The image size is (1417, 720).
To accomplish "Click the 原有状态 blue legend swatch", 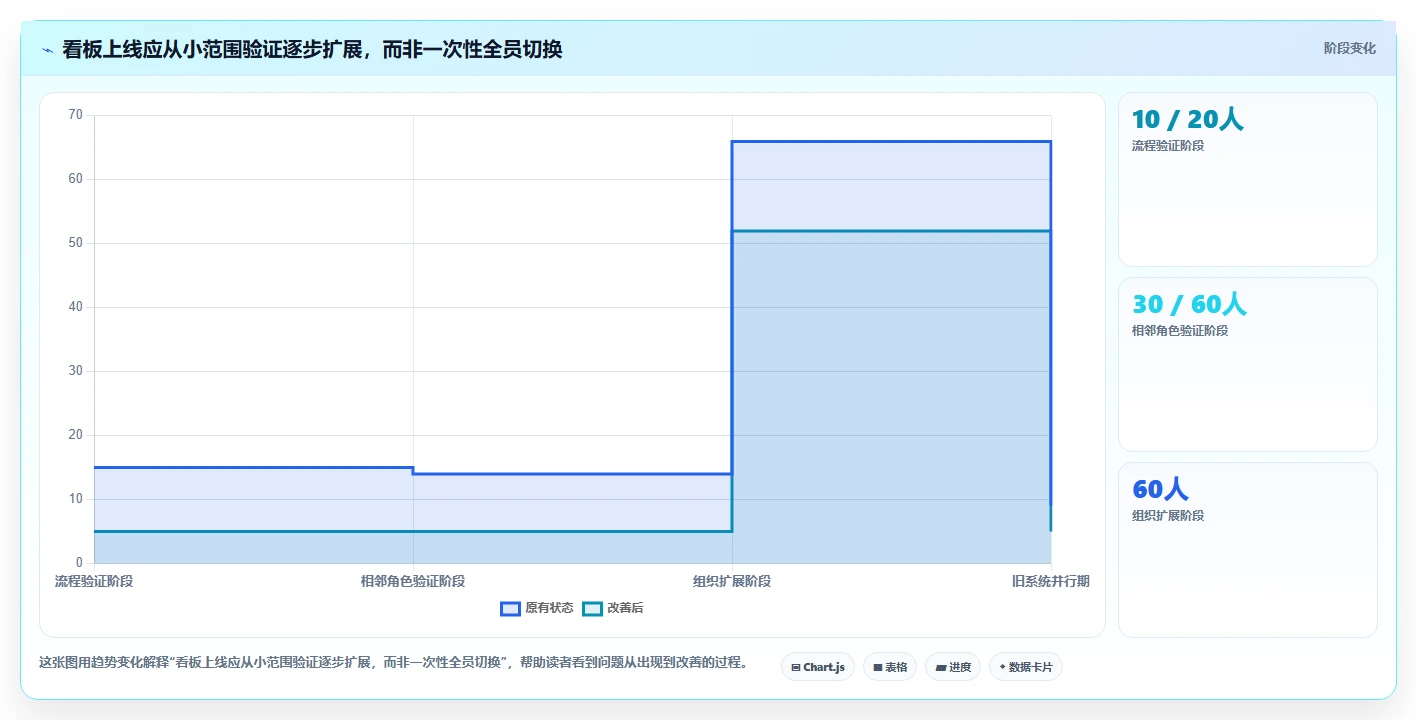I will (511, 608).
